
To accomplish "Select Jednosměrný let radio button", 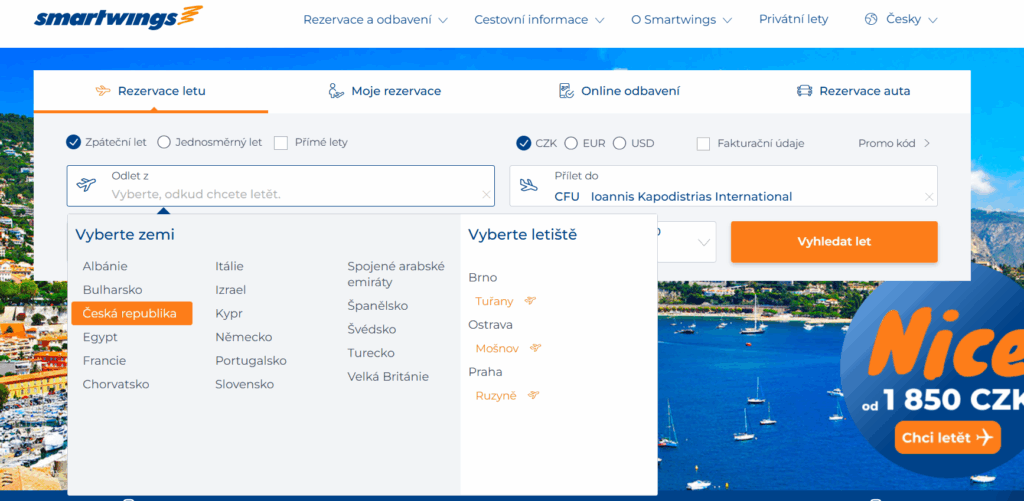I will click(164, 142).
